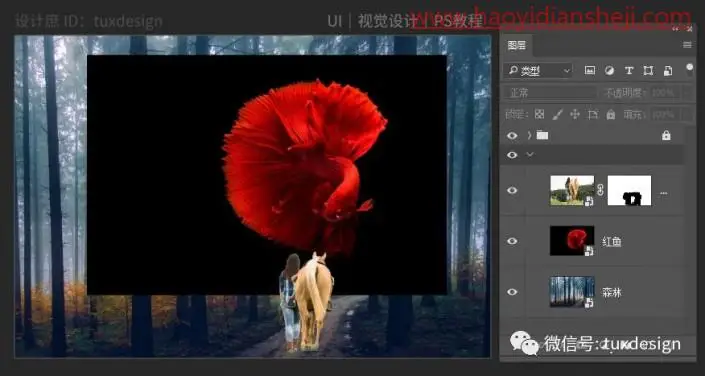Click the prevent artboard auto-nesting lock icon
This screenshot has height=376, width=705.
593,114
